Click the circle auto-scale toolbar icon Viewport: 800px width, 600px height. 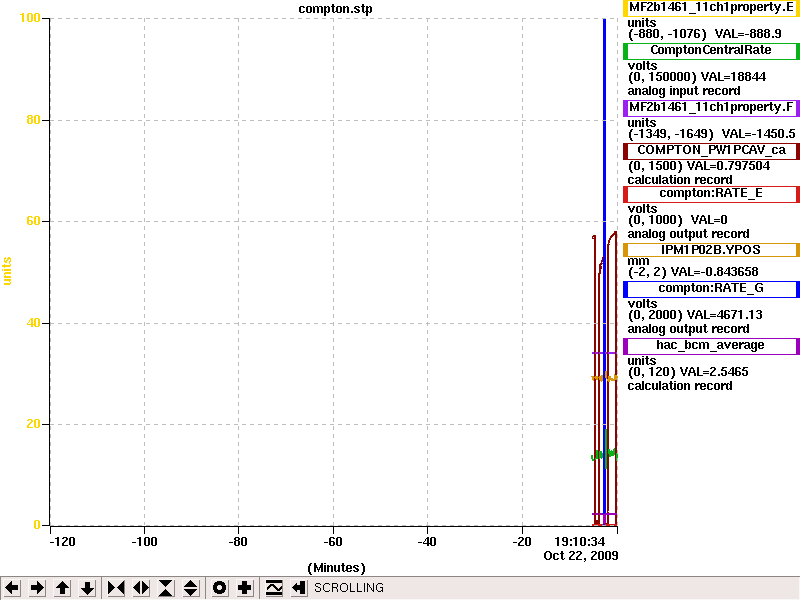point(219,588)
